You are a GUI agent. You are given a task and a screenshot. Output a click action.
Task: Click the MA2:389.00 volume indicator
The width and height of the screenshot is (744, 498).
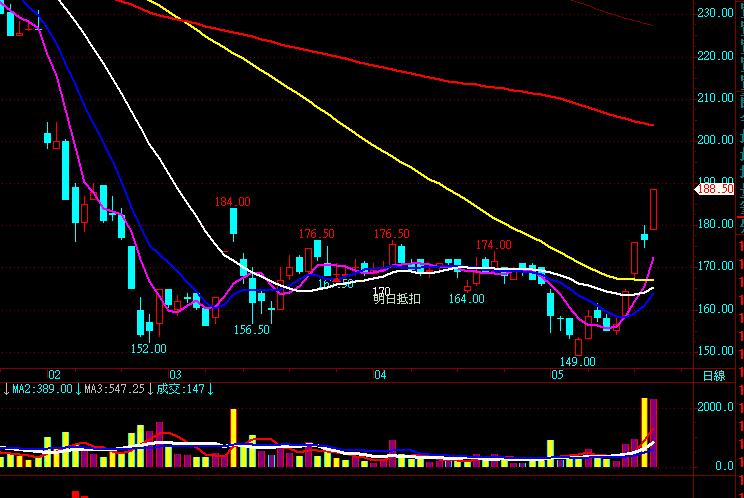coord(42,389)
